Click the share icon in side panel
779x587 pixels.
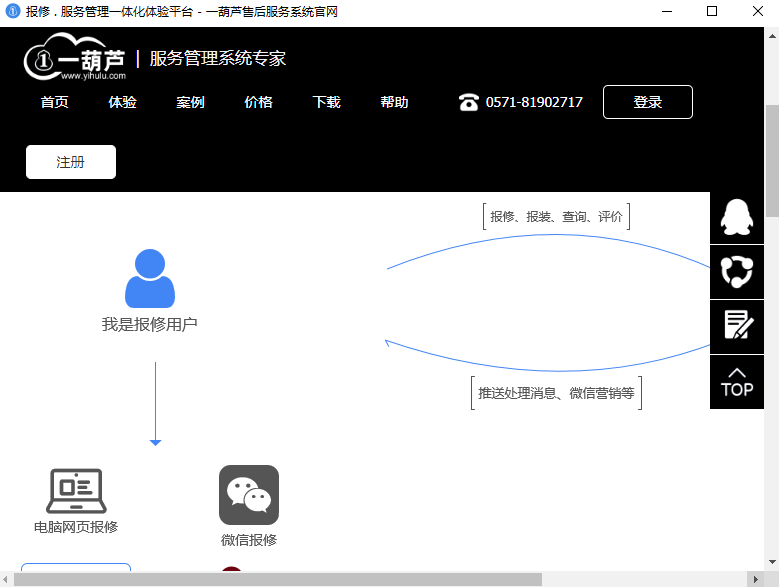pos(737,272)
